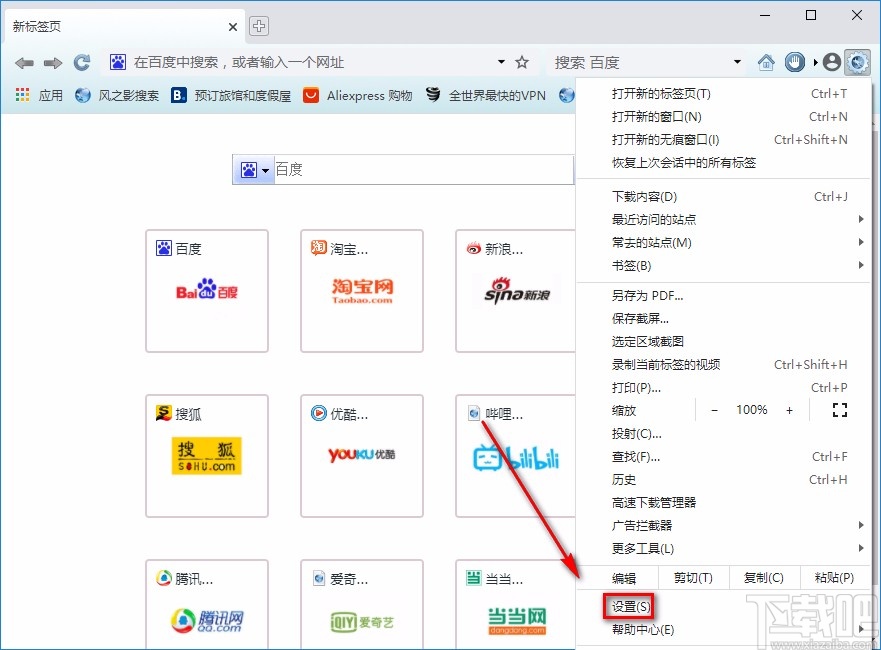Open the Aliexpress 购物 bookmark
Viewport: 881px width, 650px height.
pos(357,95)
